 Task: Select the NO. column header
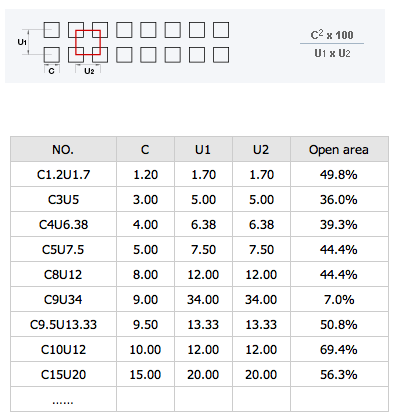63,149
